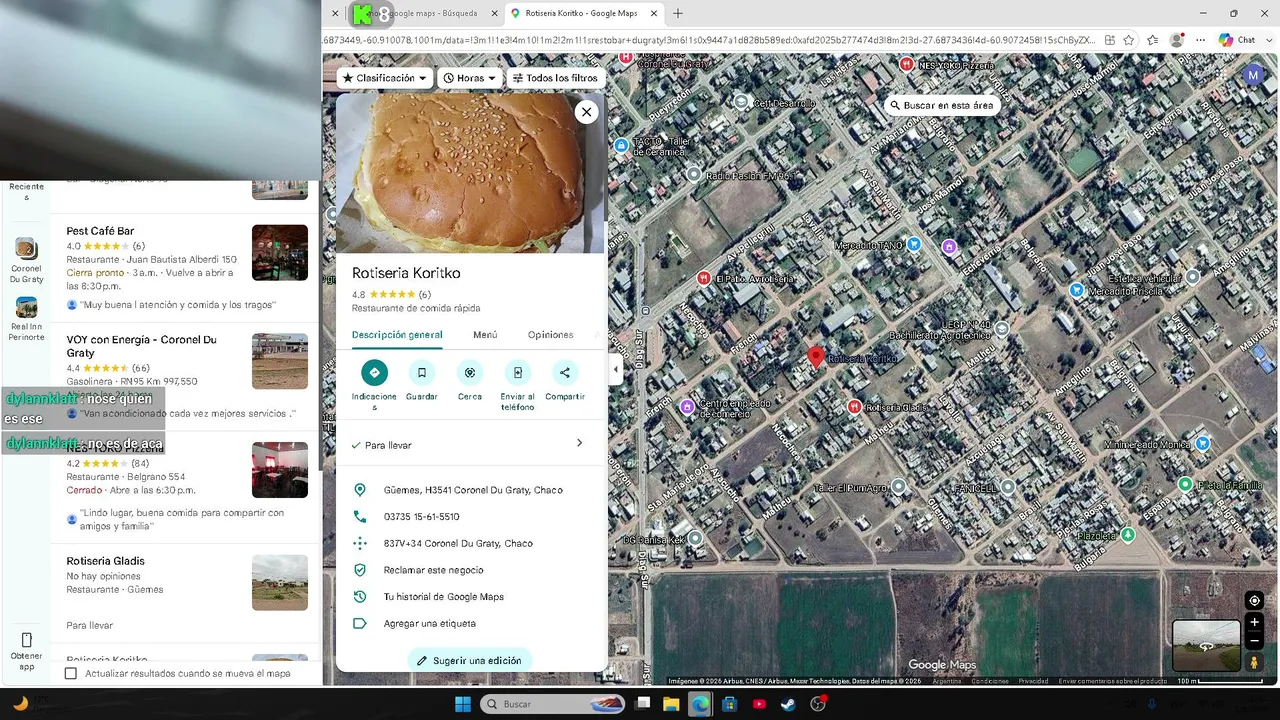Image resolution: width=1280 pixels, height=720 pixels.
Task: Open Microsoft Store from the taskbar
Action: click(730, 704)
